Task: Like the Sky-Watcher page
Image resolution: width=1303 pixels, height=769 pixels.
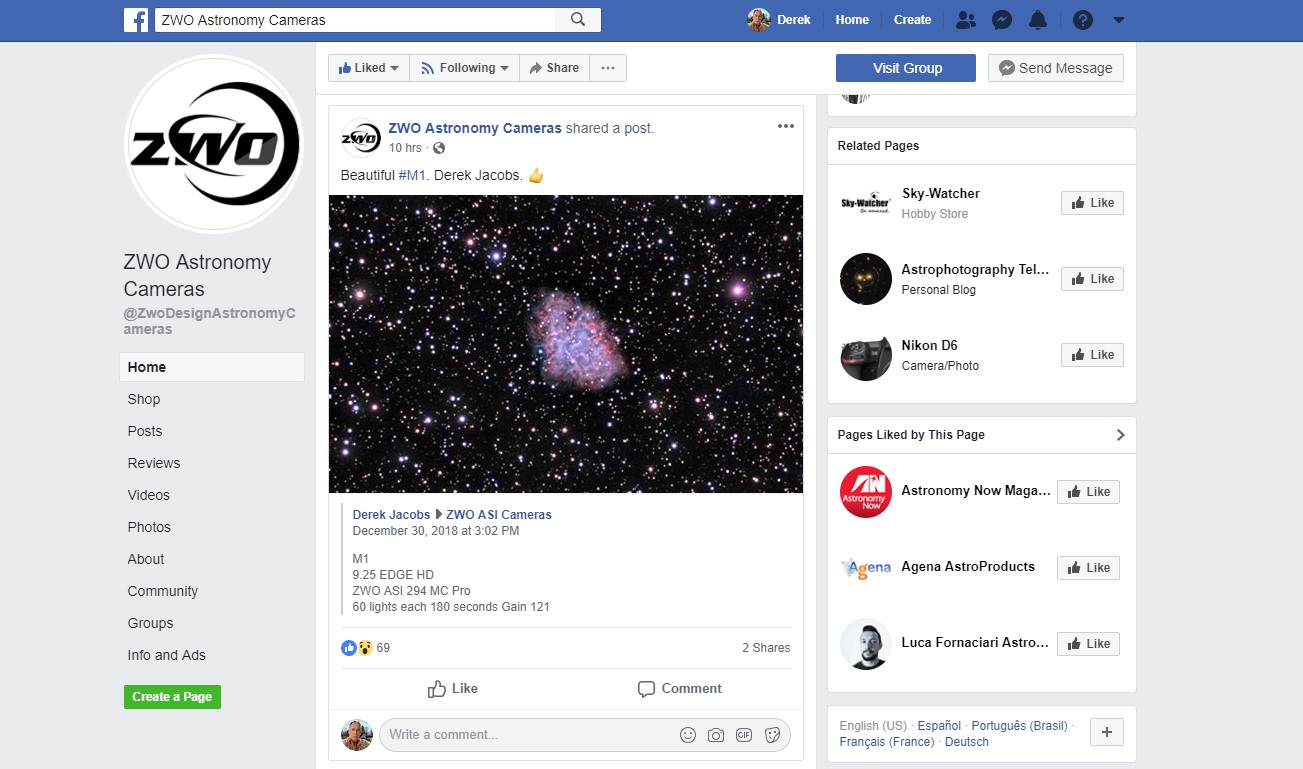Action: (1092, 203)
